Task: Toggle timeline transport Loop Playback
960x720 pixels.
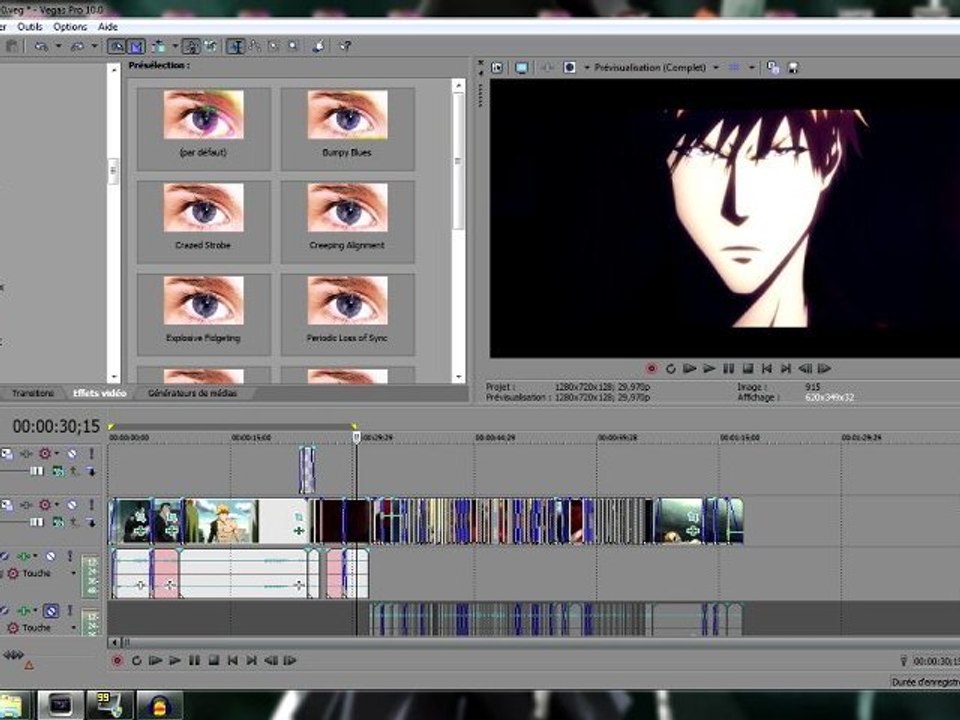Action: (136, 661)
